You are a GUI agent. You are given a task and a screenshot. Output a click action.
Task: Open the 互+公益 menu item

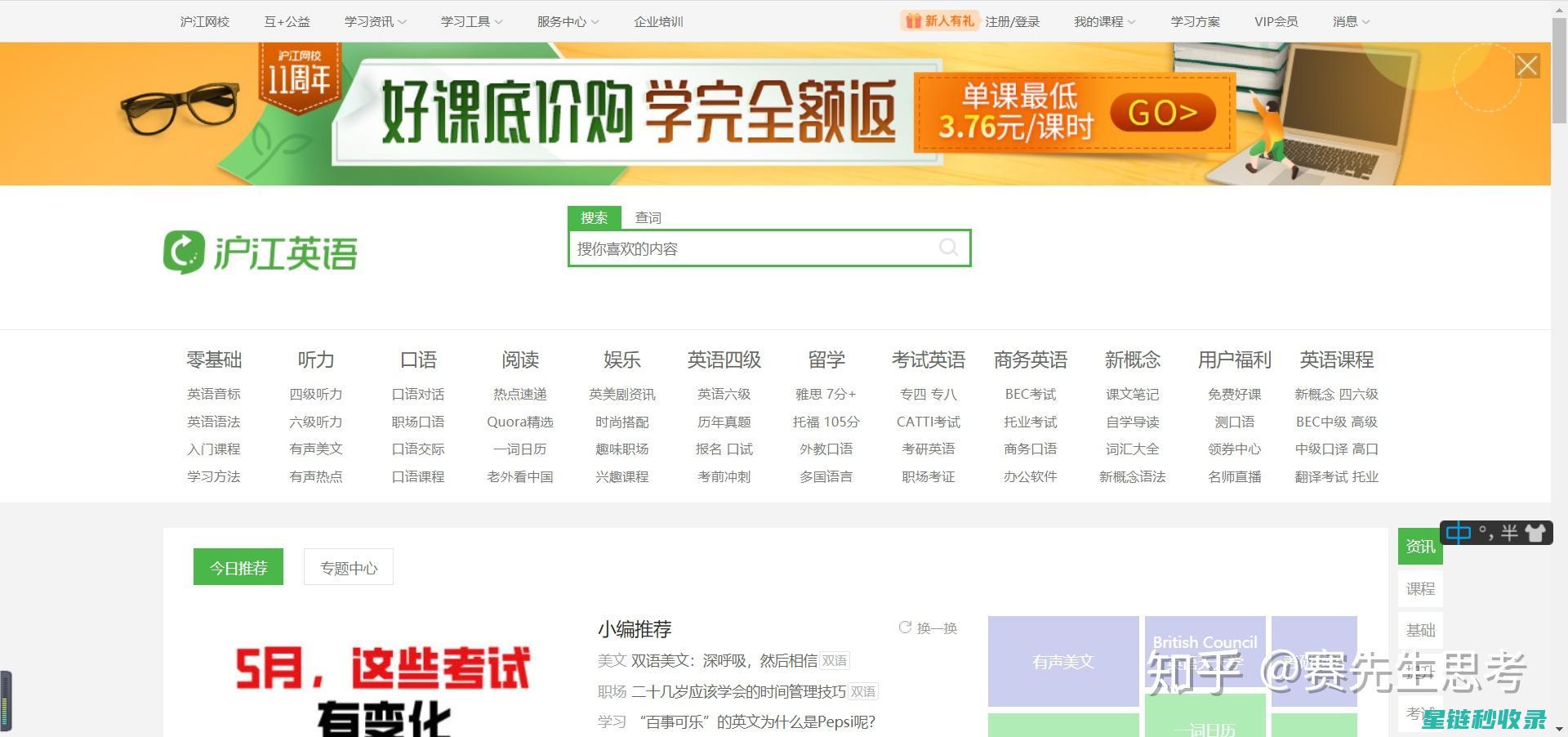click(x=287, y=21)
